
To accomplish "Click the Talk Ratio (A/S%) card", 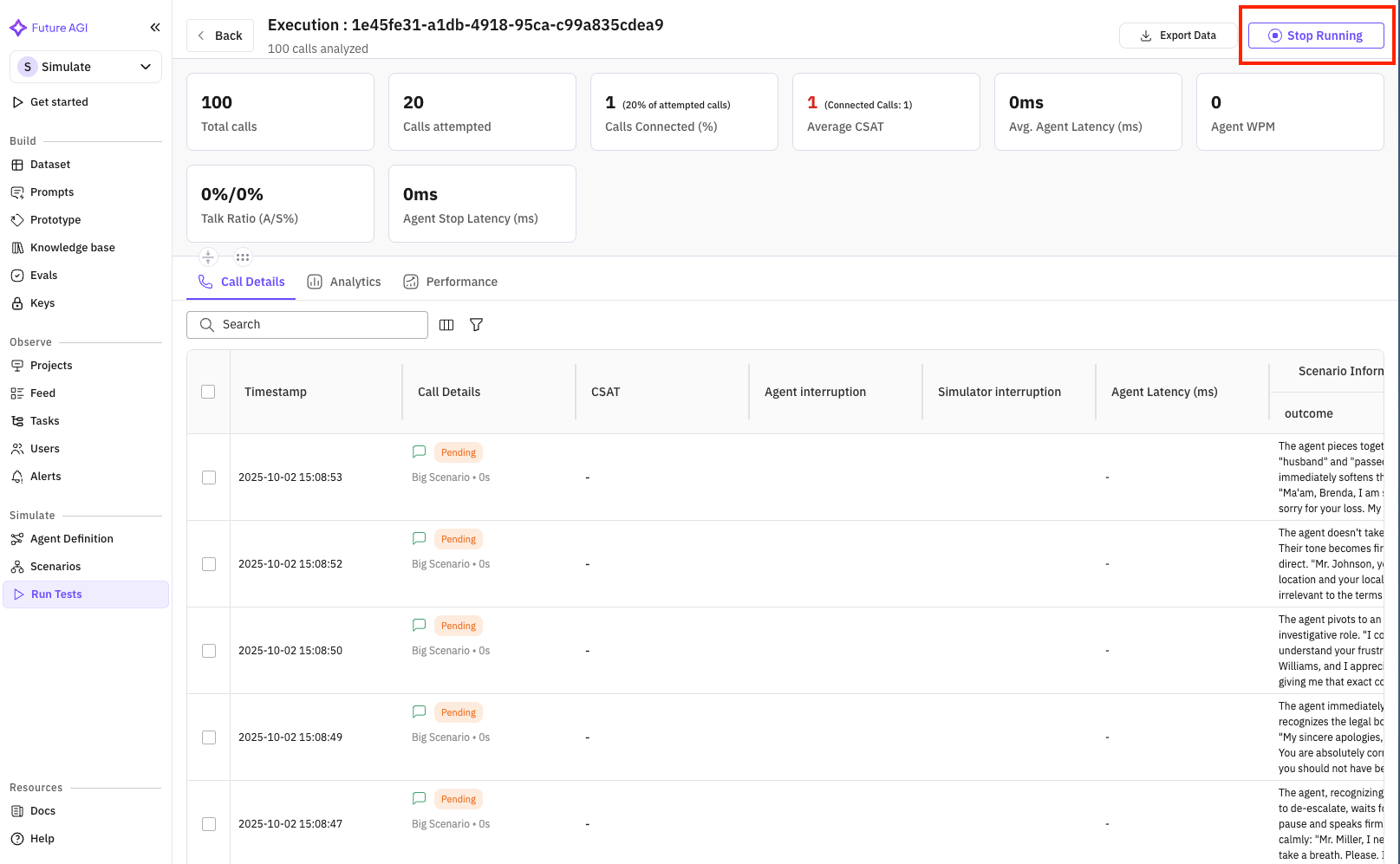I will [x=280, y=204].
